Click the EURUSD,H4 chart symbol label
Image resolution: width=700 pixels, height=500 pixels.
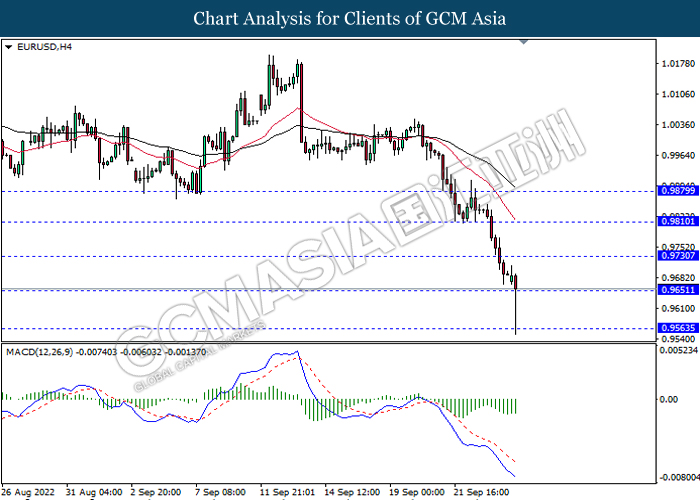coord(44,47)
